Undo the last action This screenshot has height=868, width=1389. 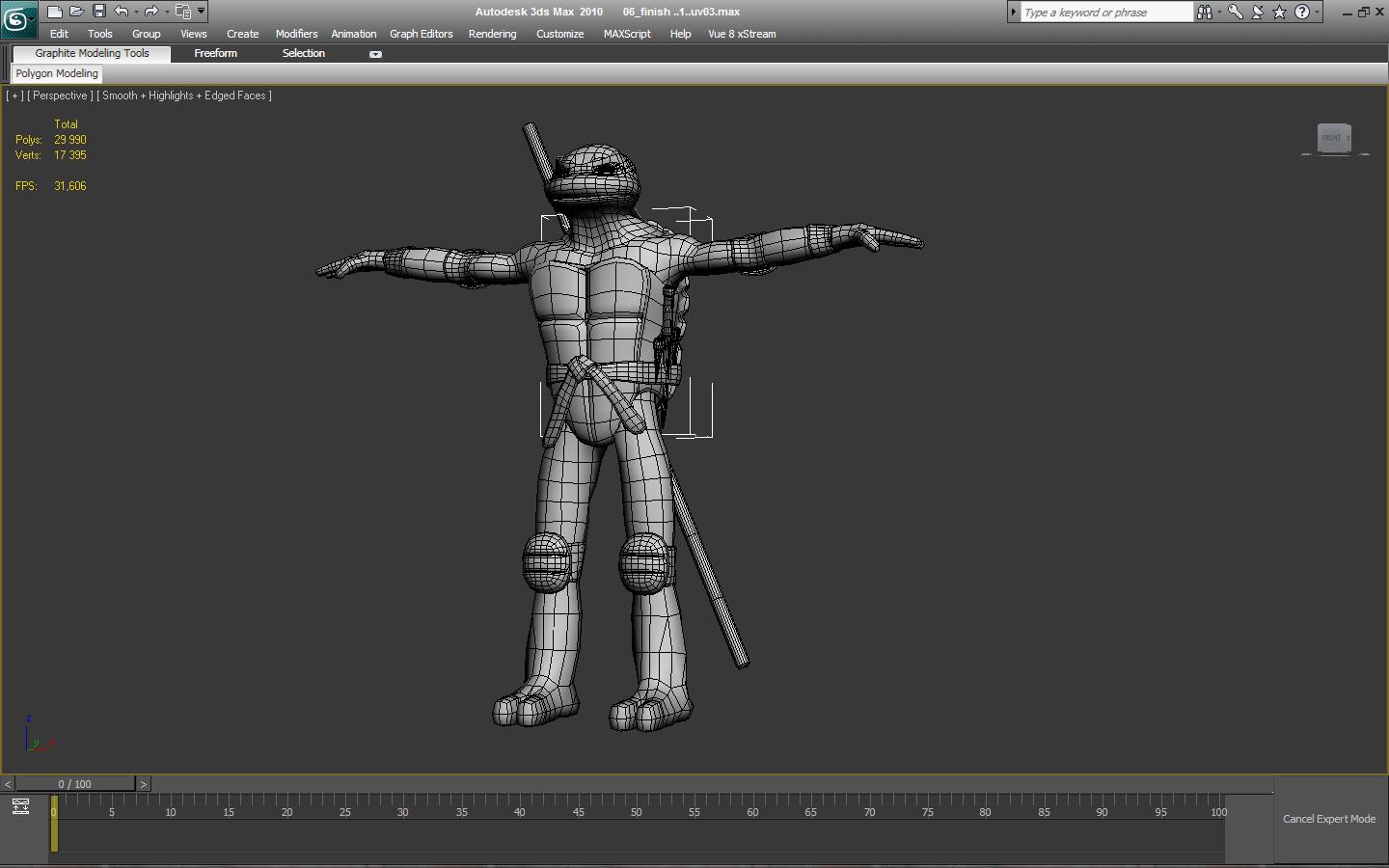121,12
